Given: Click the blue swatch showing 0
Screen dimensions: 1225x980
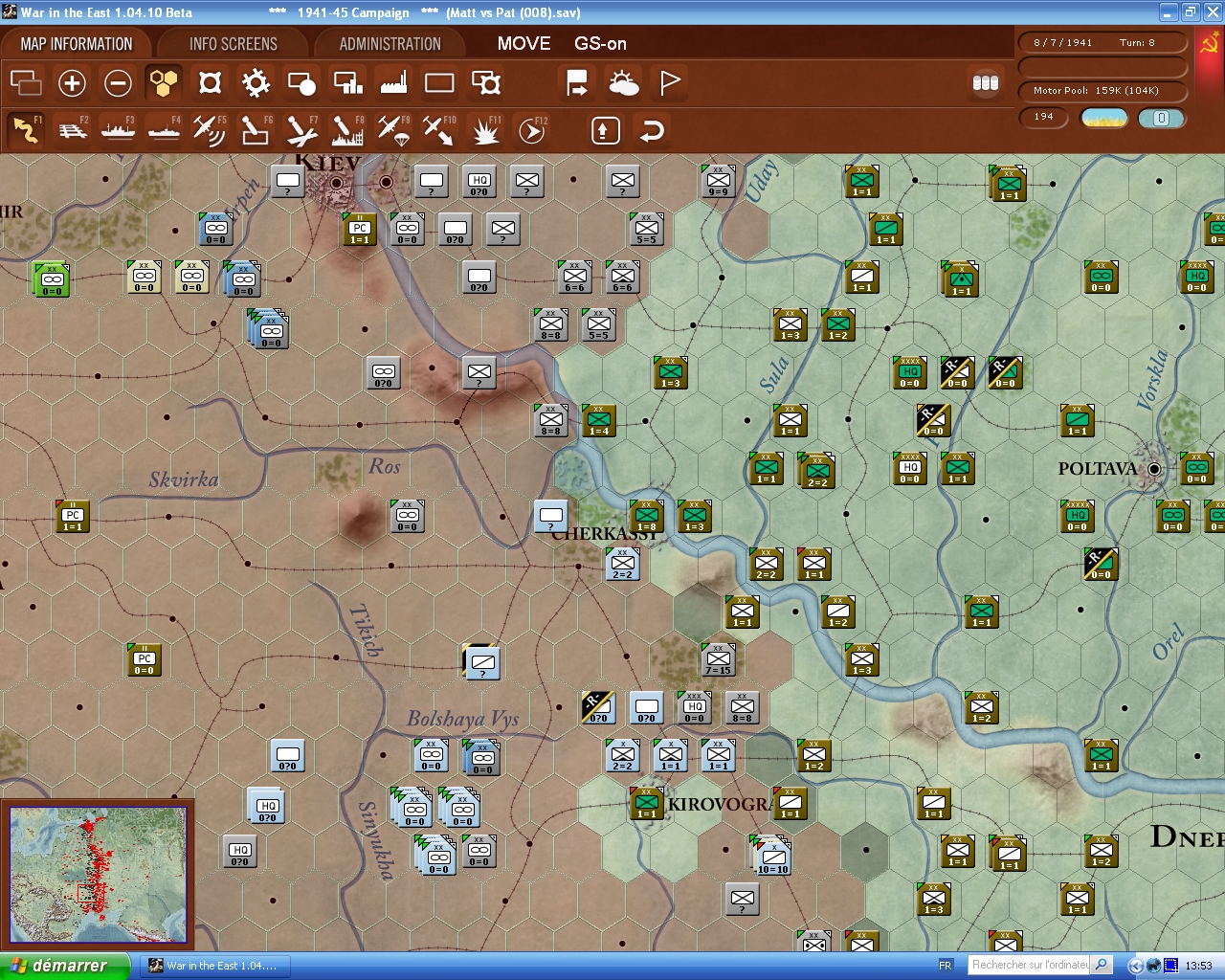Looking at the screenshot, I should point(1161,118).
